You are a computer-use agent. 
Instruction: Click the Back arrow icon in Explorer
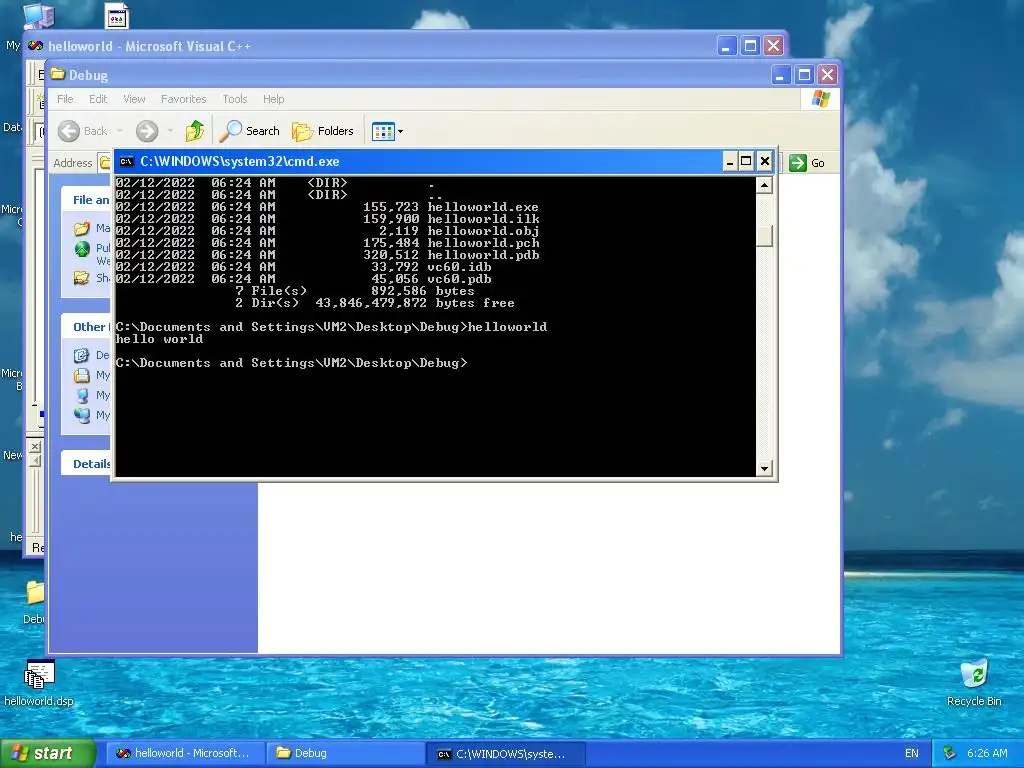tap(69, 131)
